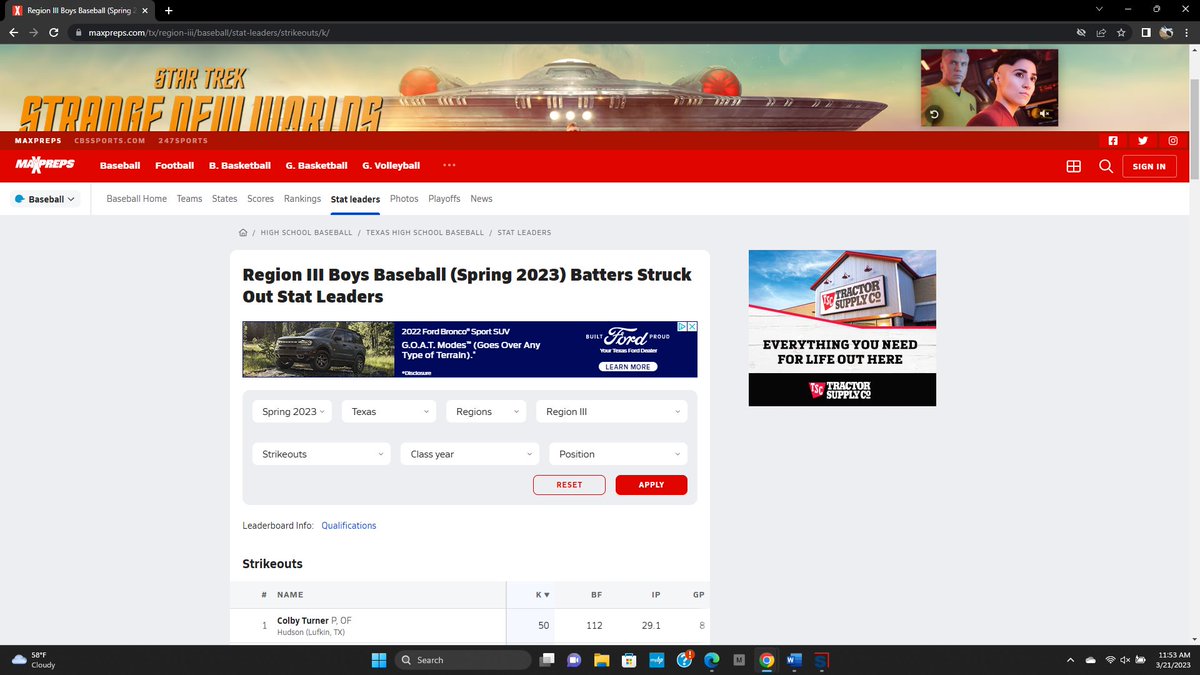Open the Regions dropdown
Image resolution: width=1200 pixels, height=675 pixels.
486,411
